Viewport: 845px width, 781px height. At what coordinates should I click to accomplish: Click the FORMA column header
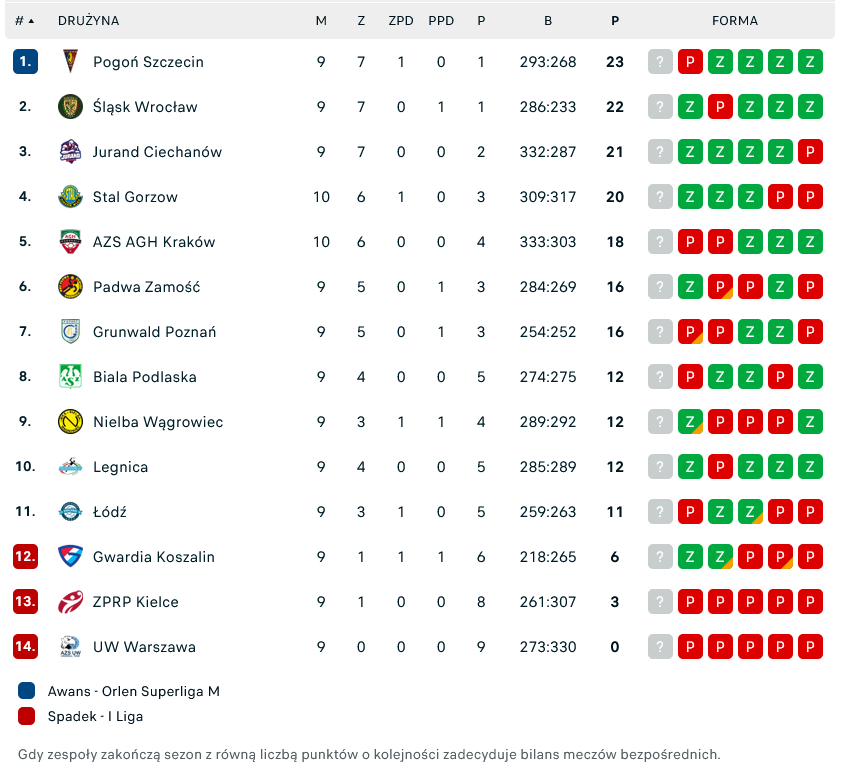coord(735,21)
